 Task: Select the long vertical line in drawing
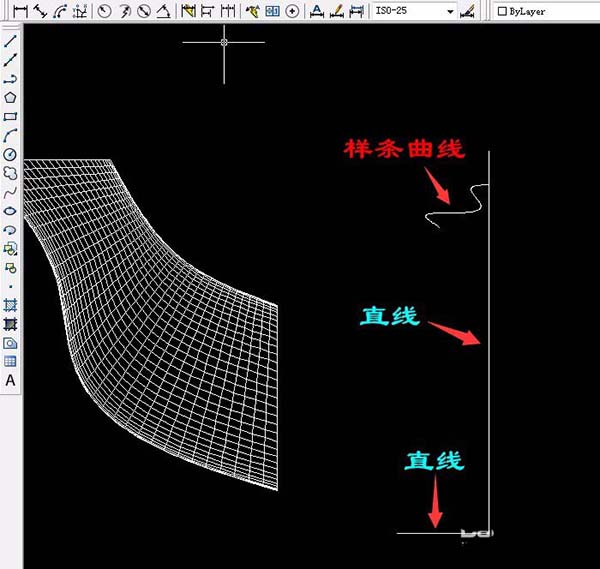[489, 341]
